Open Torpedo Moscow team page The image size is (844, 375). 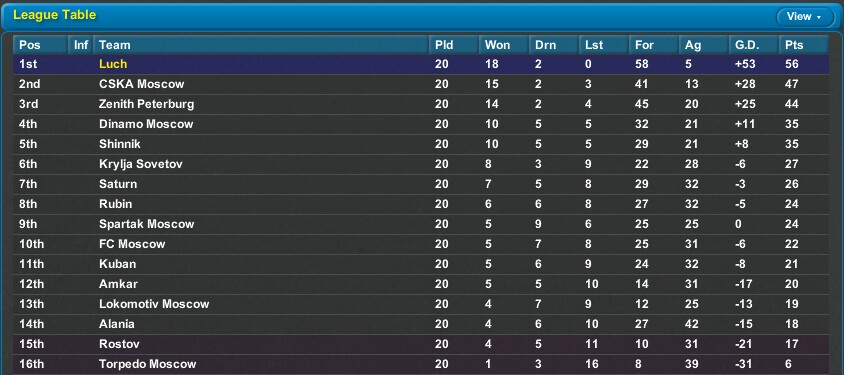(x=147, y=364)
